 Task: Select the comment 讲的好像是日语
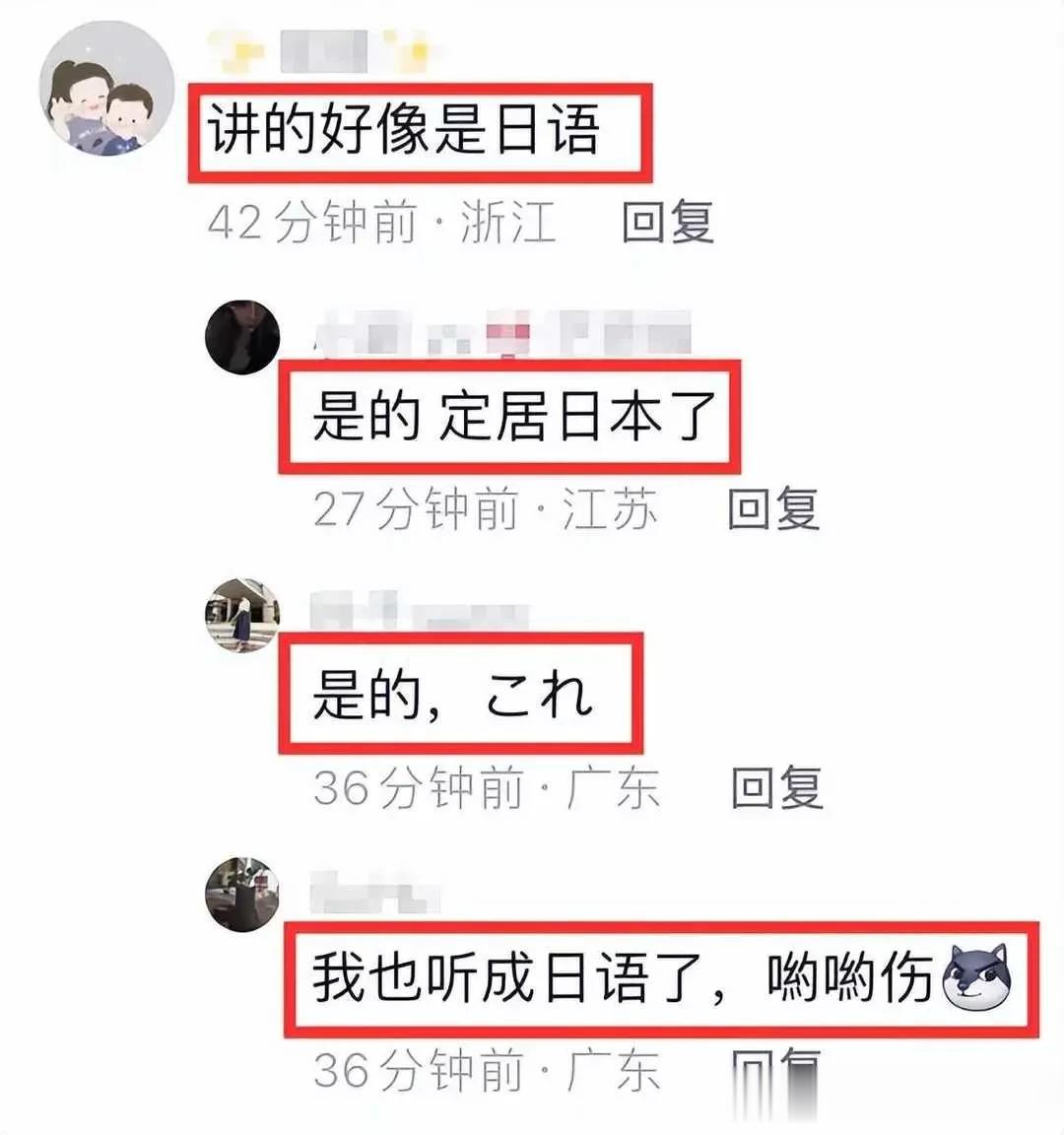pyautogui.click(x=404, y=130)
